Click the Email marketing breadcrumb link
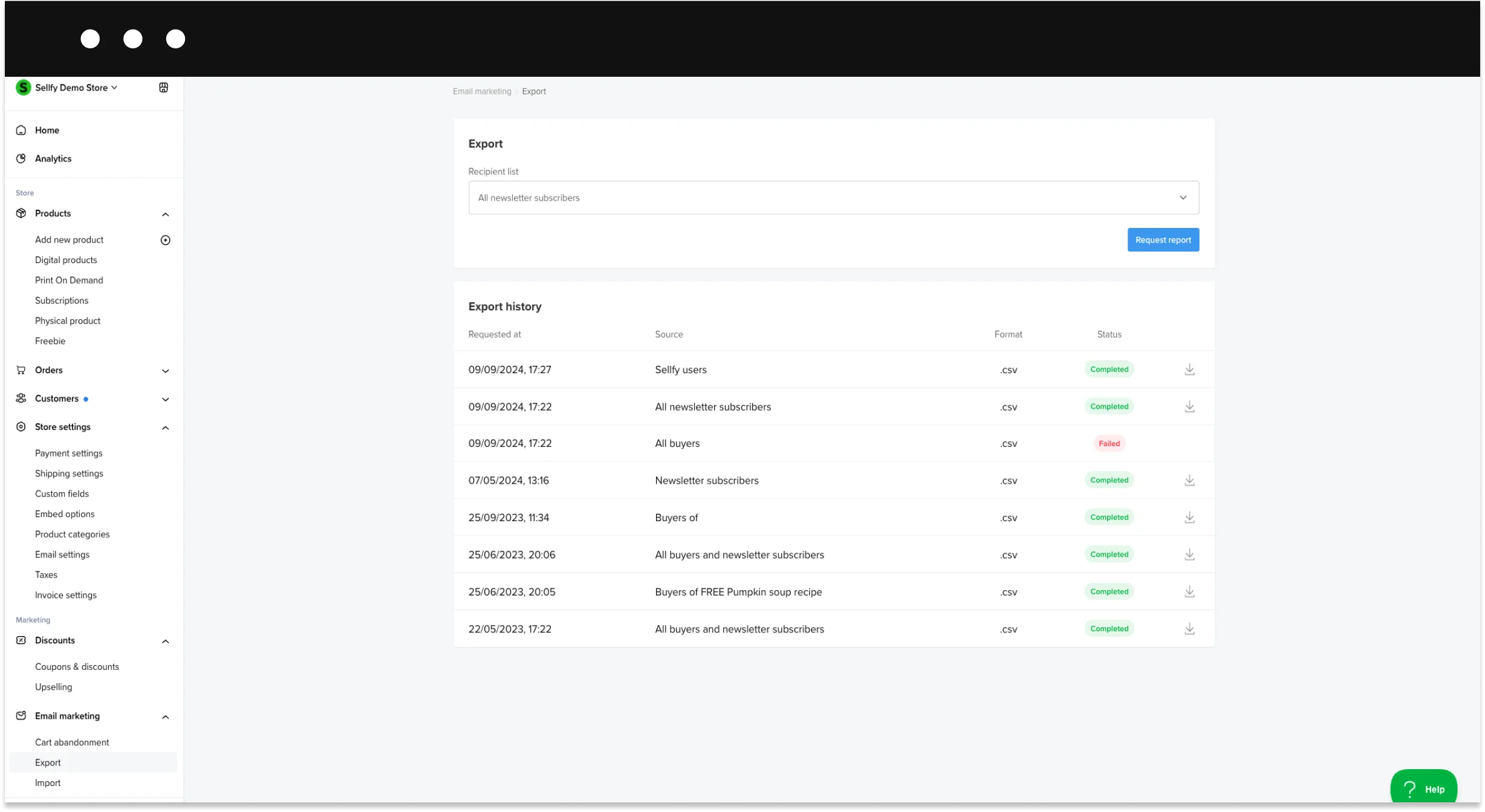 click(482, 91)
